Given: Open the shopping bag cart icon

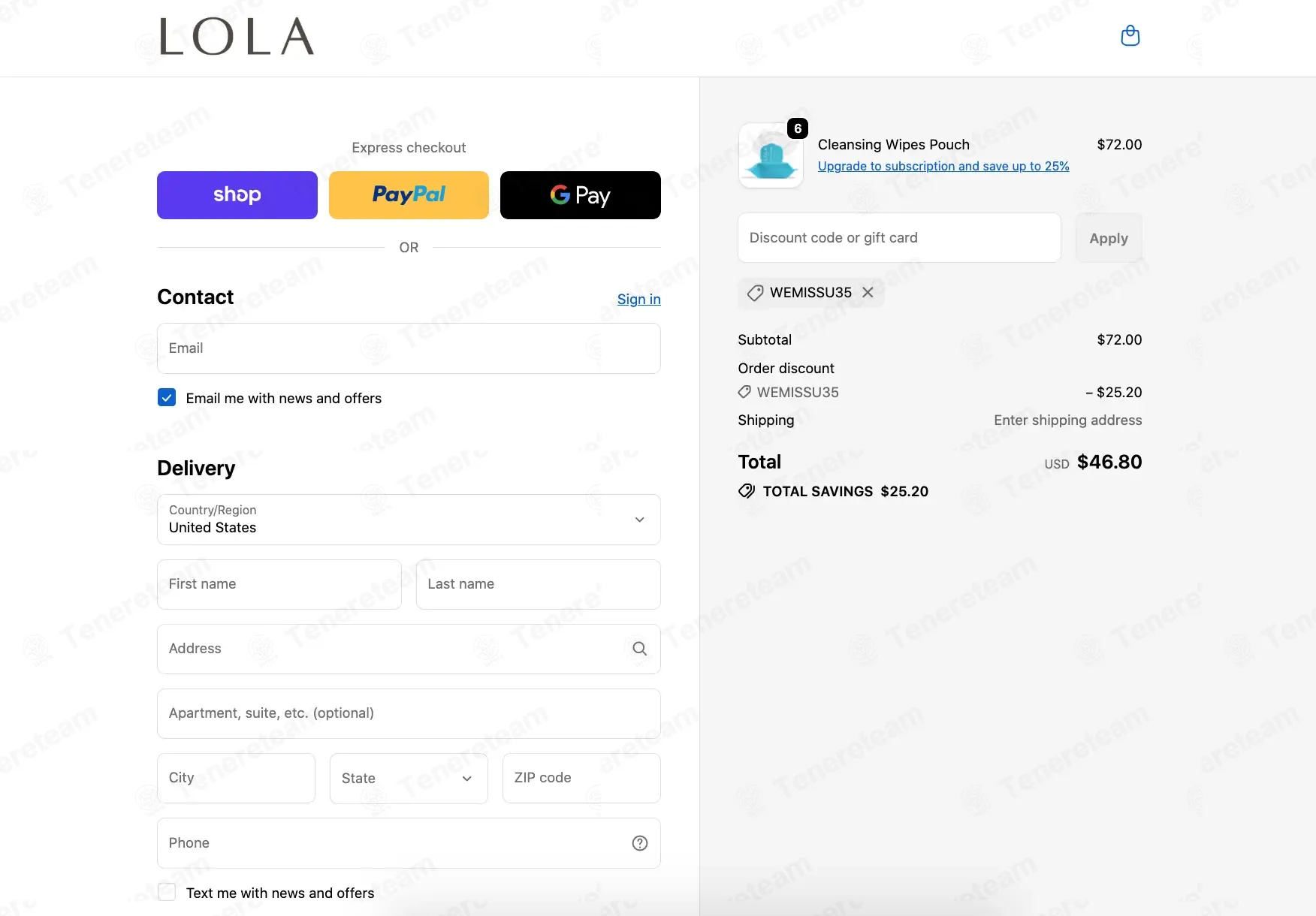Looking at the screenshot, I should (x=1130, y=36).
